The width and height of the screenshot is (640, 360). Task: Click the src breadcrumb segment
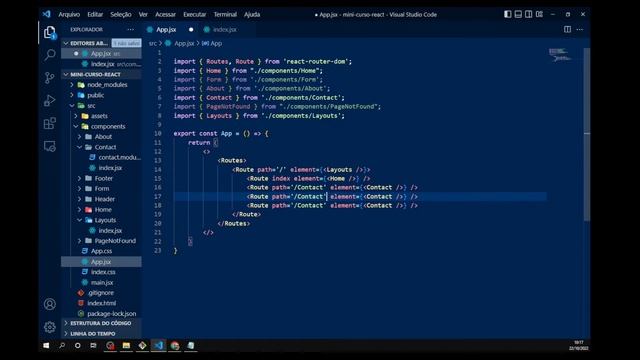coord(153,43)
